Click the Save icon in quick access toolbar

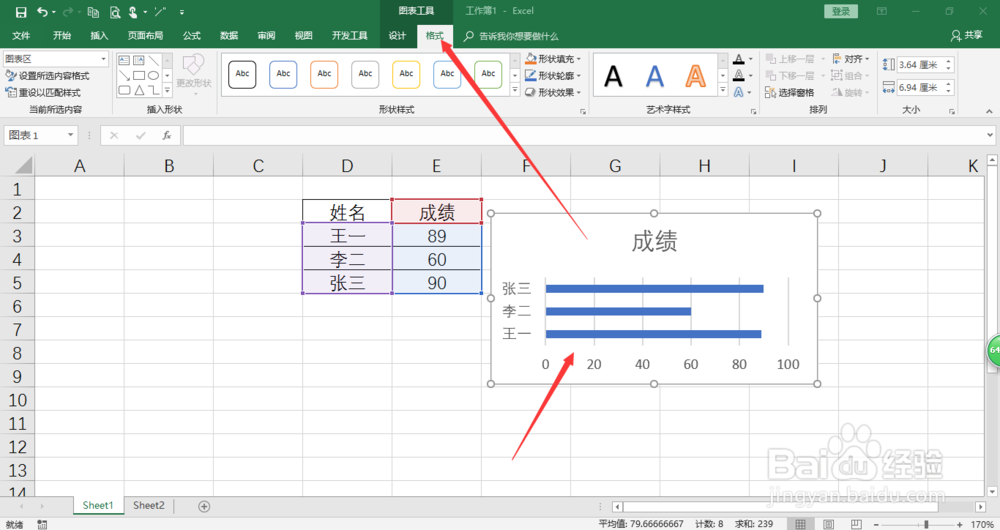click(21, 12)
